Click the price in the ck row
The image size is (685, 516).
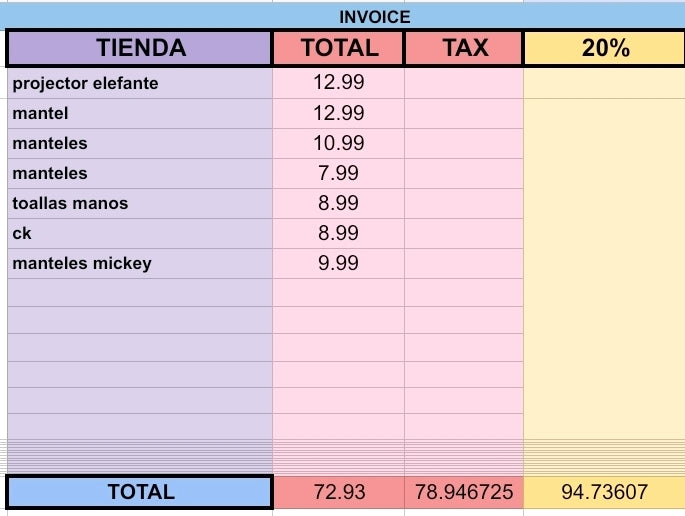339,233
